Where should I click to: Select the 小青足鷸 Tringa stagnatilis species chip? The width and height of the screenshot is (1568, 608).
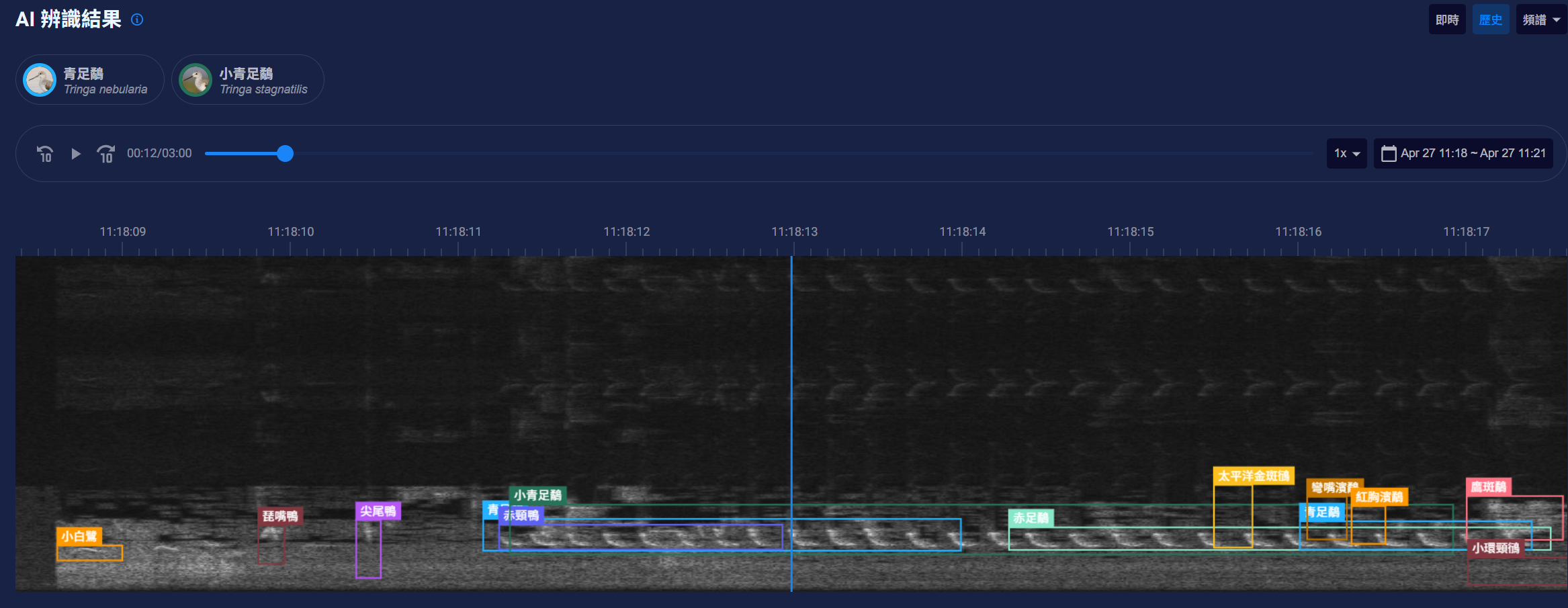click(x=248, y=80)
